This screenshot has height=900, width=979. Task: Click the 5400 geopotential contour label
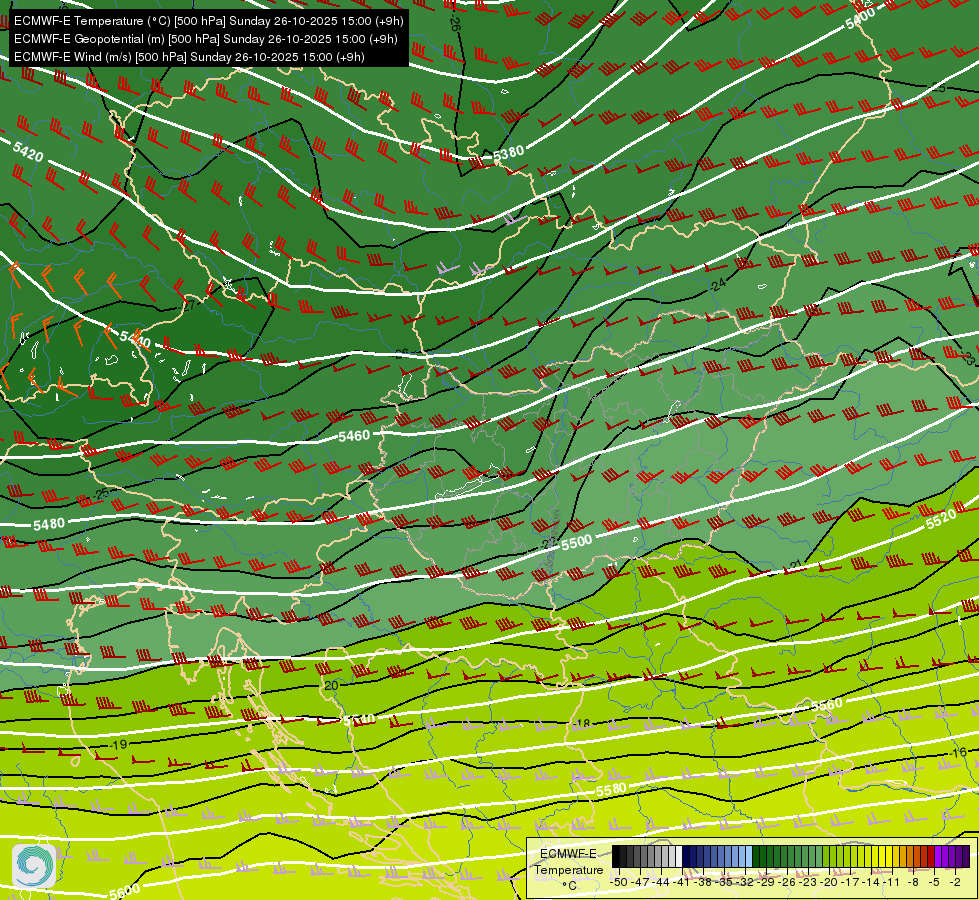click(x=860, y=20)
